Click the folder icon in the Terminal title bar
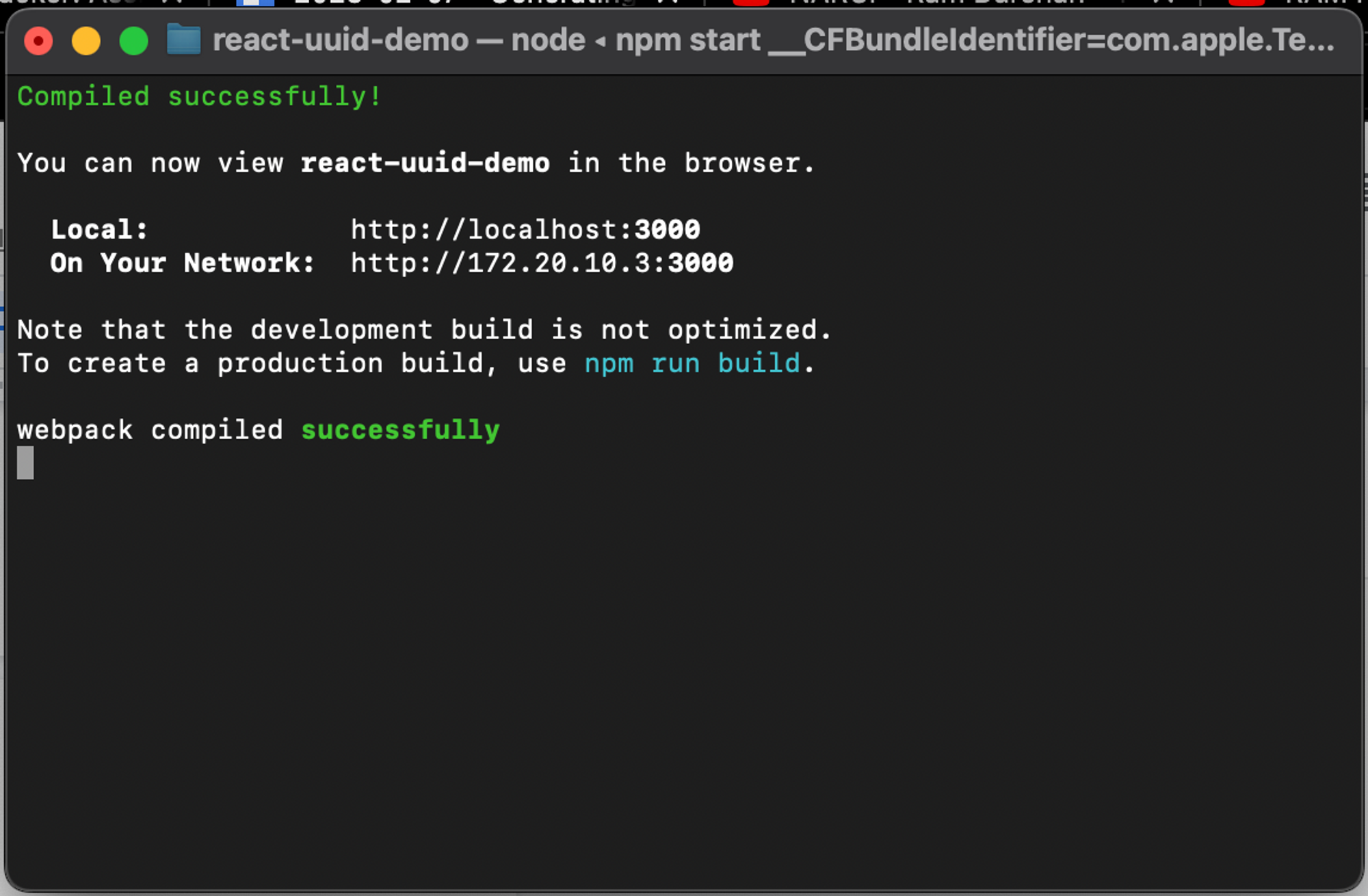The width and height of the screenshot is (1368, 896). [183, 40]
